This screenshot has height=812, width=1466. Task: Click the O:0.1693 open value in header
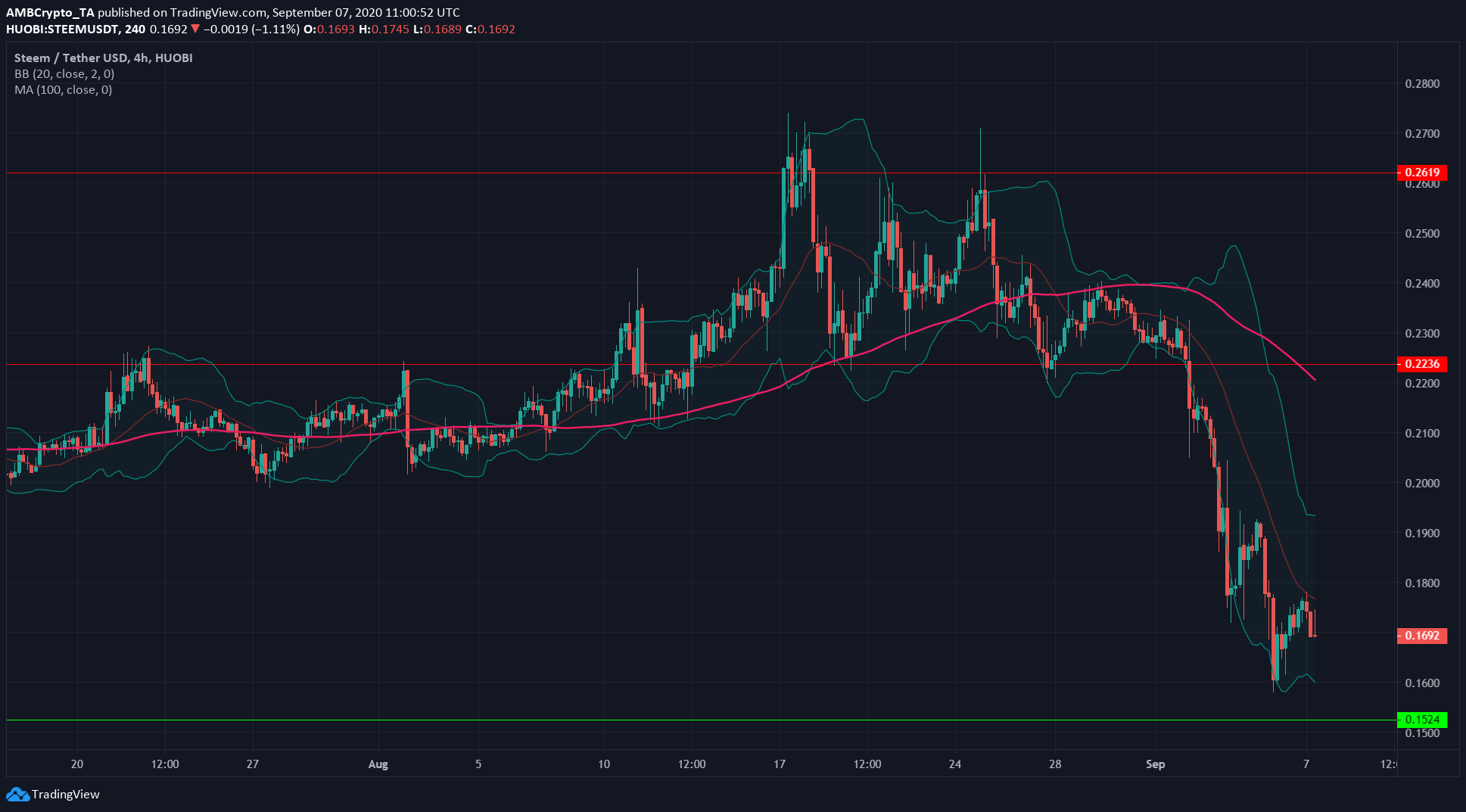coord(328,30)
